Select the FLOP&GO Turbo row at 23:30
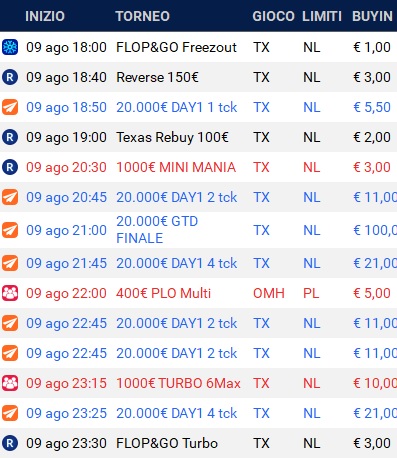This screenshot has width=397, height=458. pos(198,443)
